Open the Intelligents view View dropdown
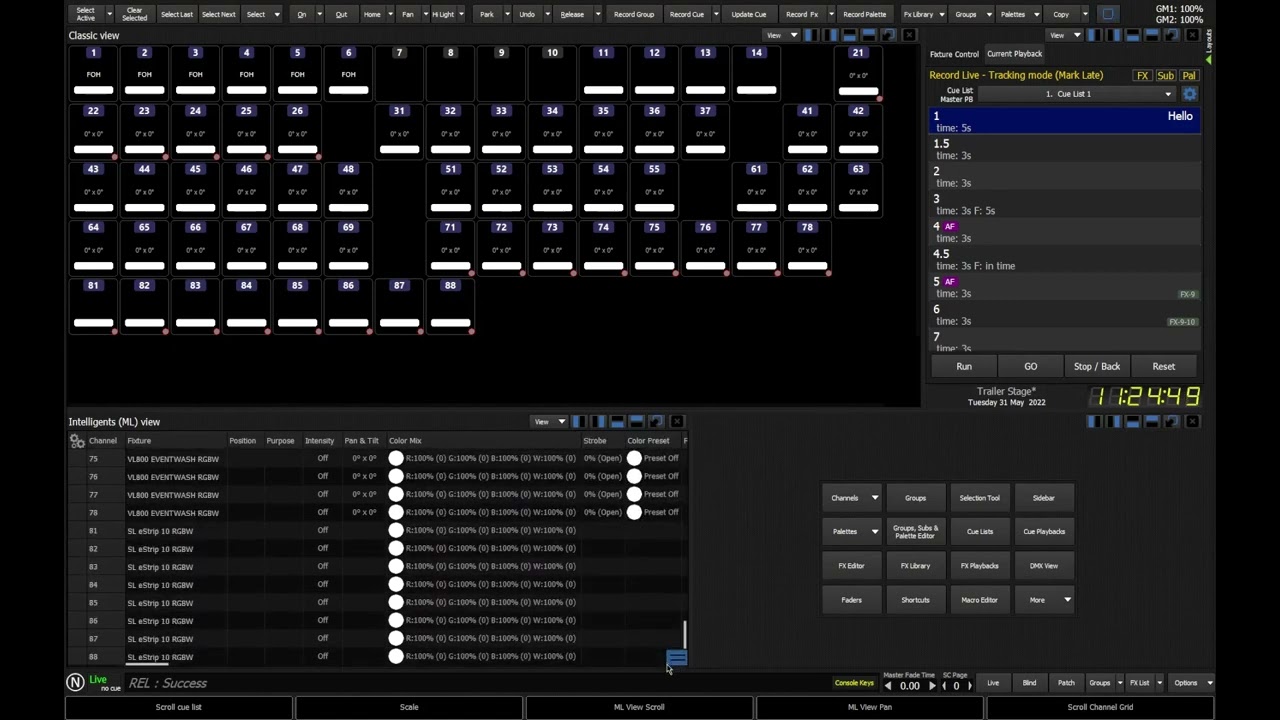1280x720 pixels. 550,422
